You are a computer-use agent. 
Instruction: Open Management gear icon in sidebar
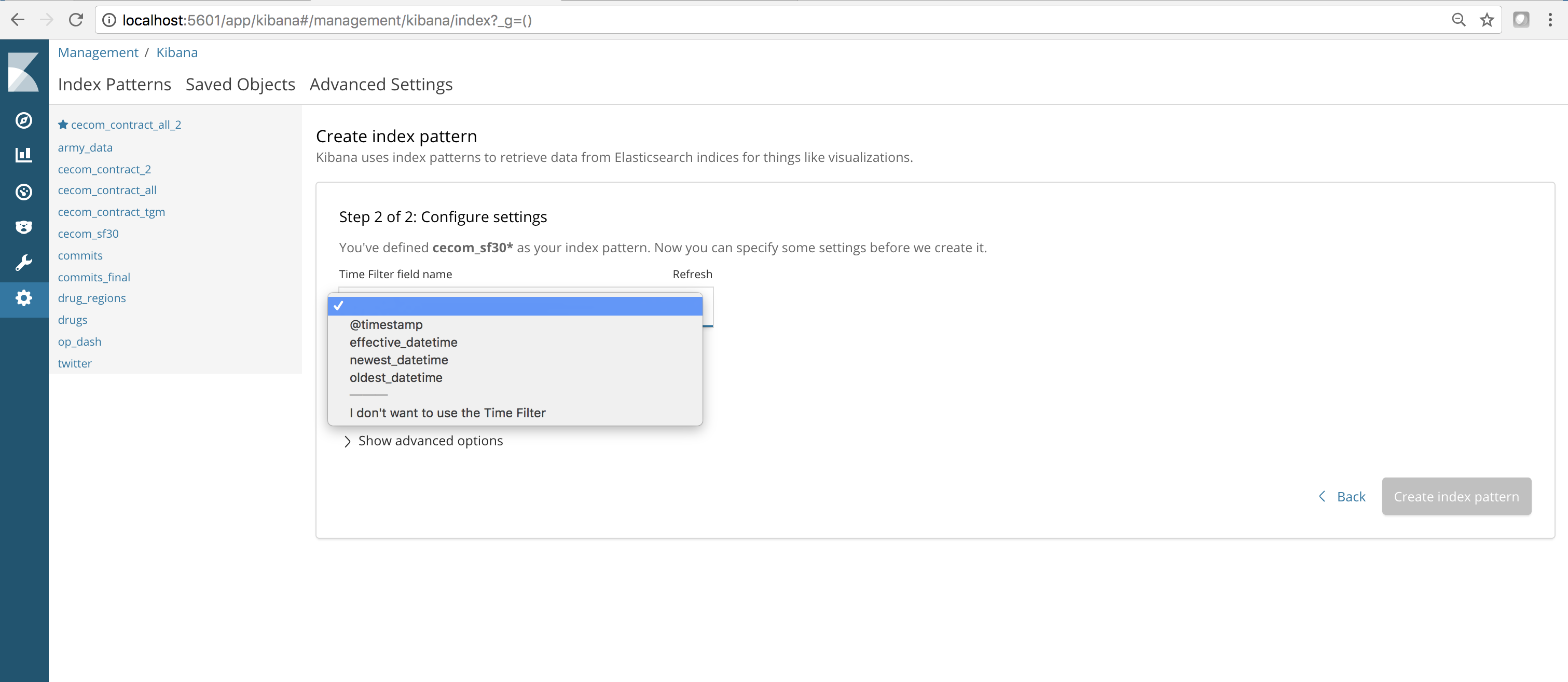[24, 298]
